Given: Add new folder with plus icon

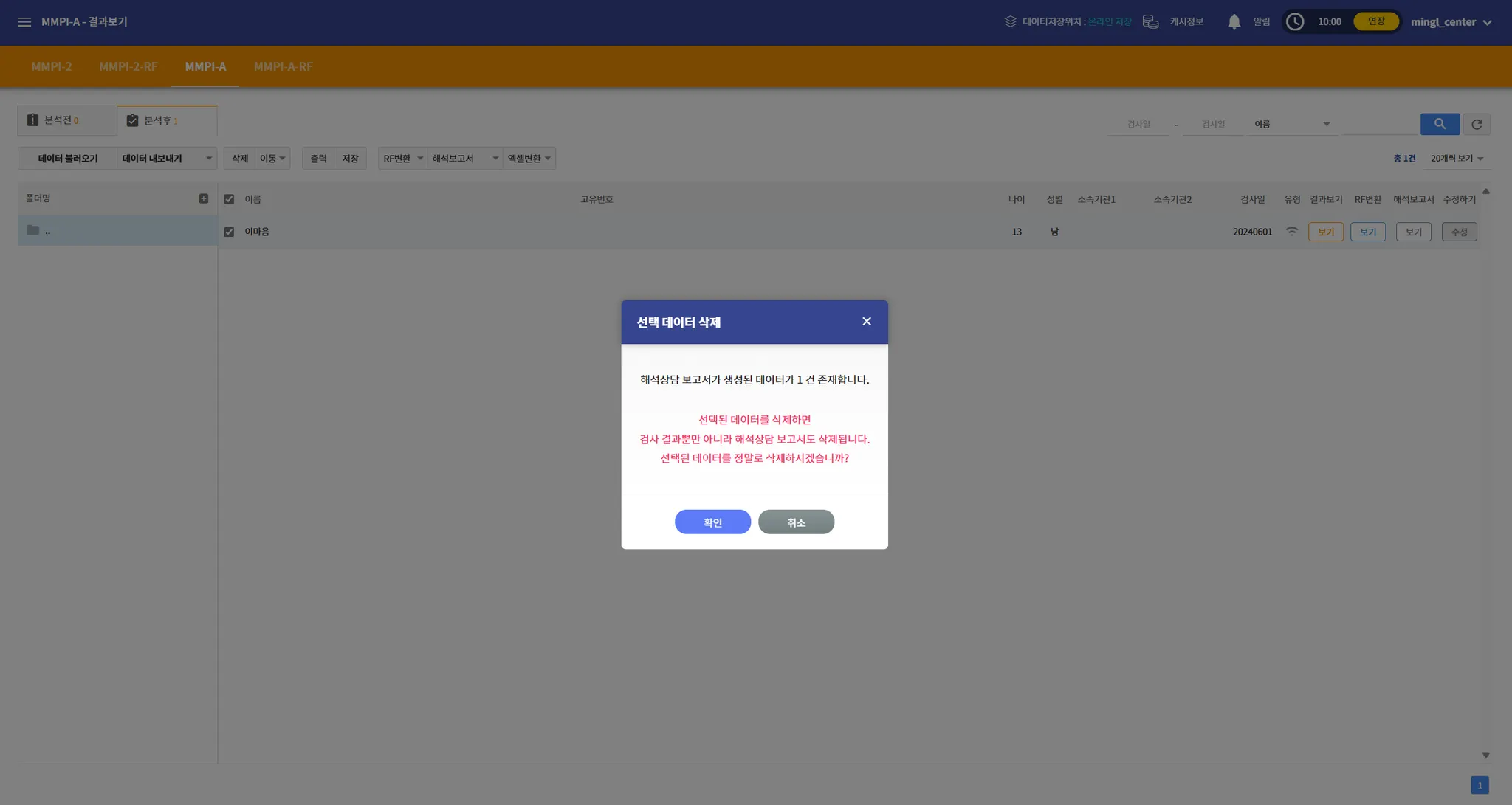Looking at the screenshot, I should coord(204,198).
